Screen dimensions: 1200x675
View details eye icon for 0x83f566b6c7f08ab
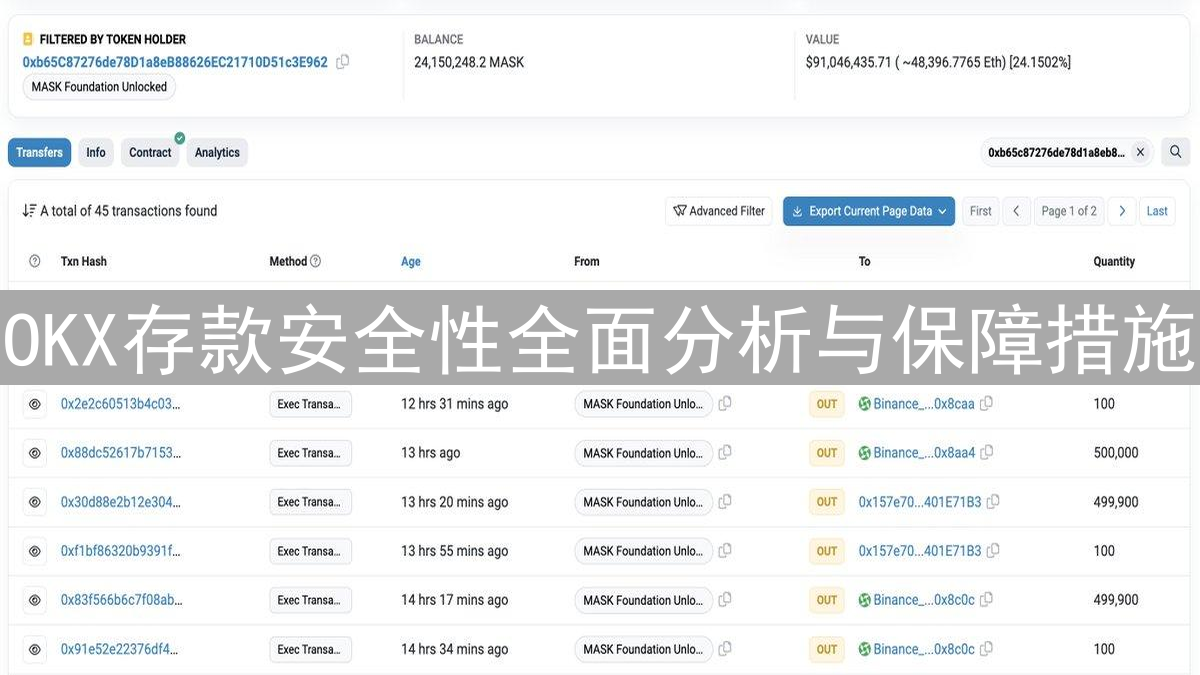coord(35,600)
